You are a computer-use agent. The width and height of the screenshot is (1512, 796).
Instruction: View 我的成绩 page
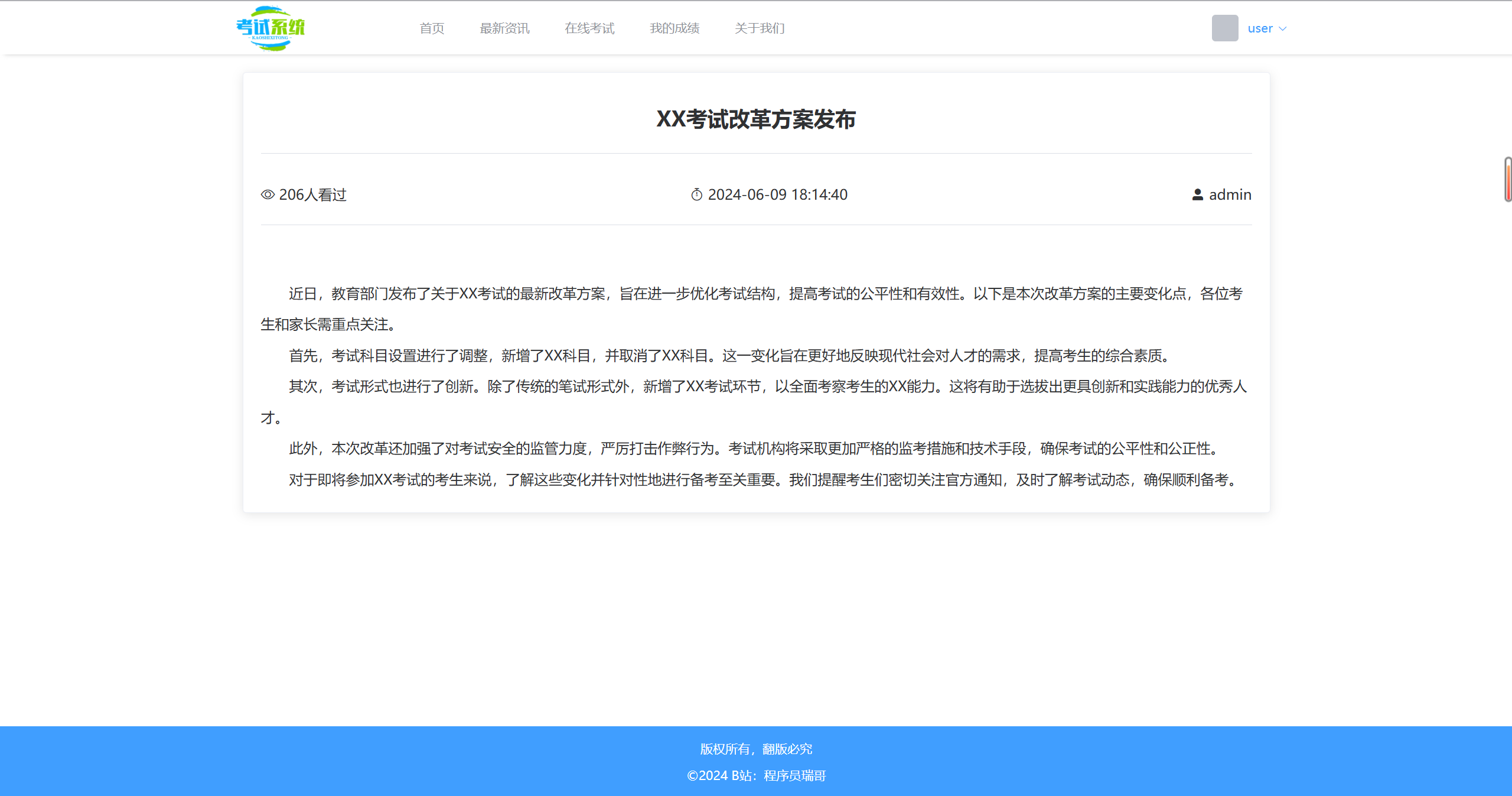point(674,28)
